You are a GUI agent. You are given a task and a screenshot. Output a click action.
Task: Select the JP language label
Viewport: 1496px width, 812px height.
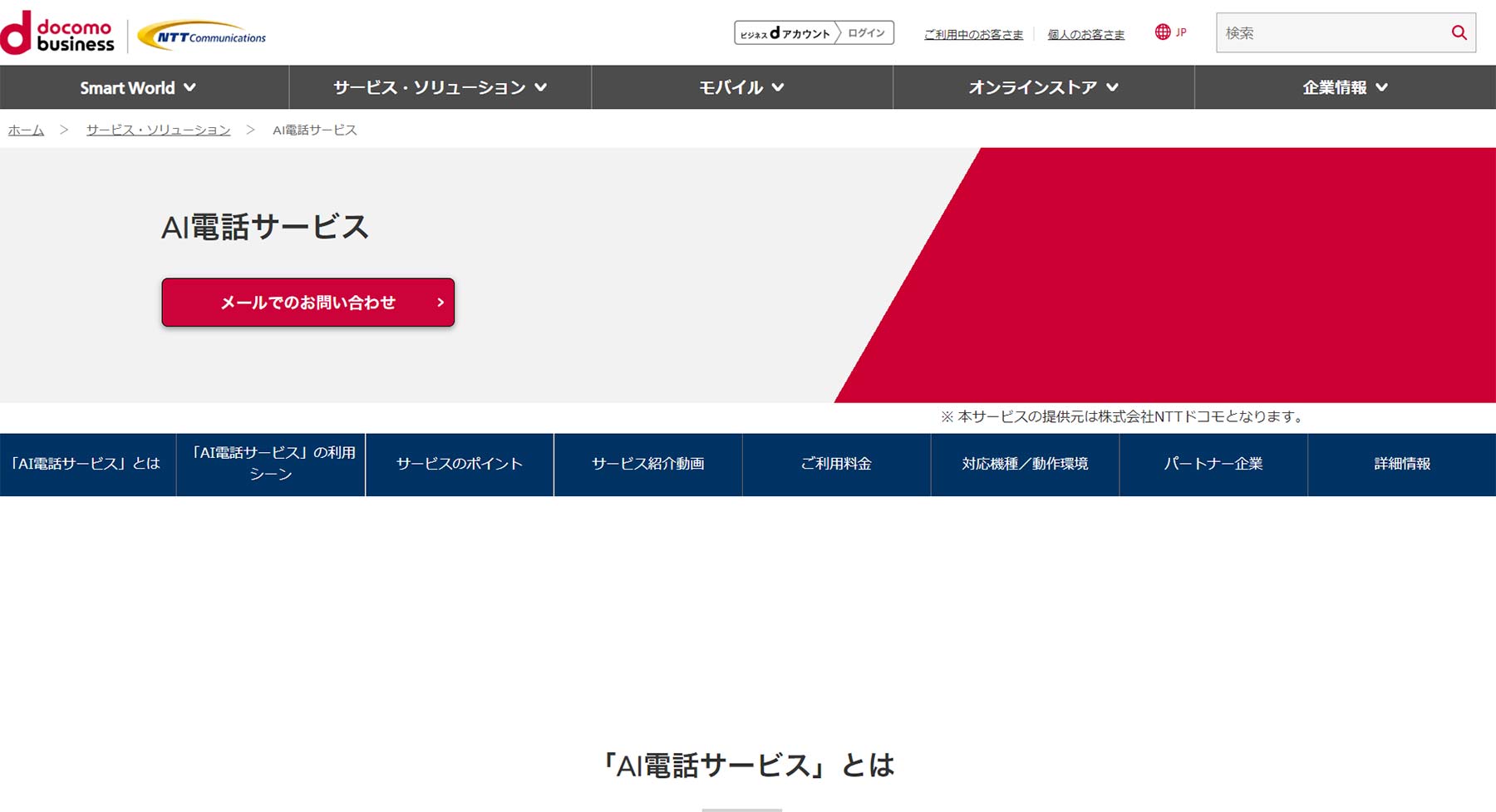click(1181, 32)
